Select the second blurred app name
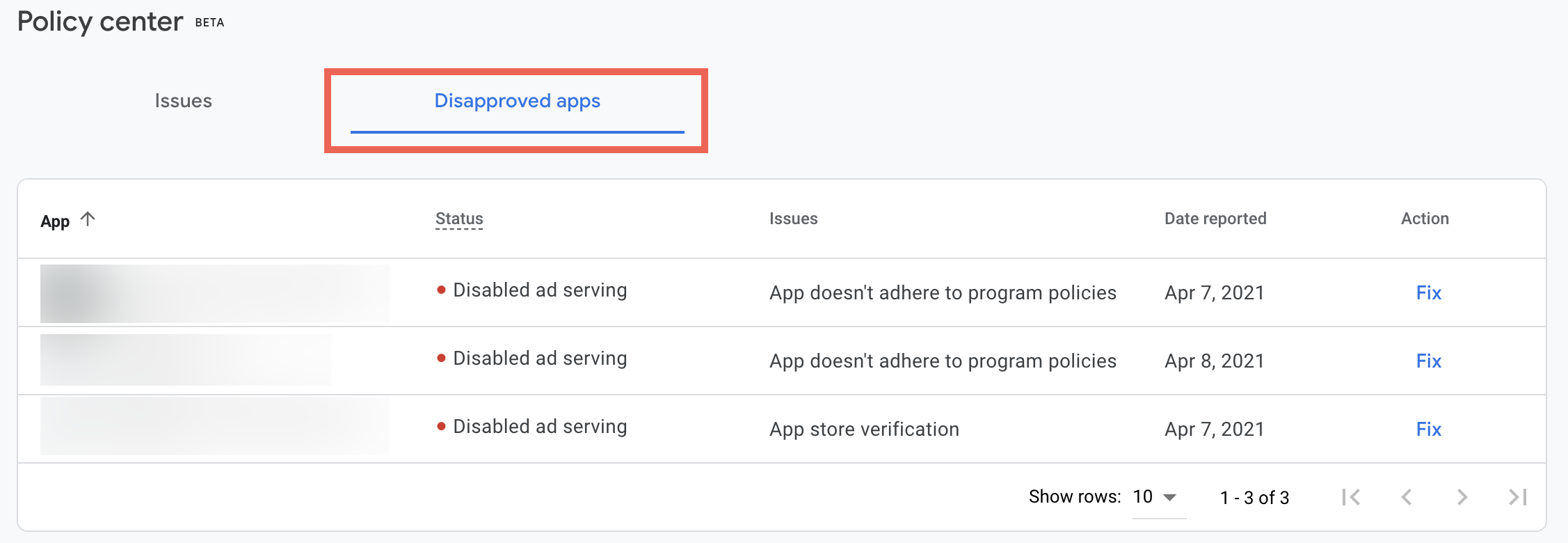Image resolution: width=1568 pixels, height=543 pixels. click(x=185, y=360)
